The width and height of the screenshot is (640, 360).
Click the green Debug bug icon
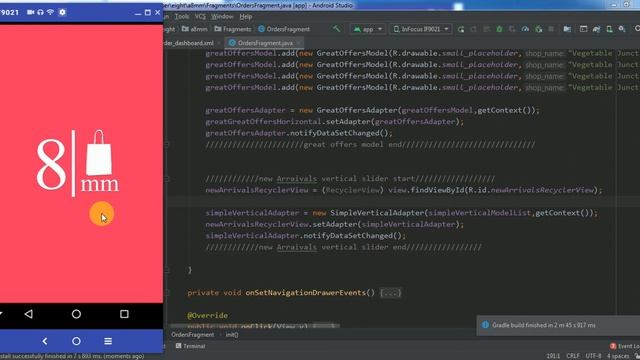(499, 29)
